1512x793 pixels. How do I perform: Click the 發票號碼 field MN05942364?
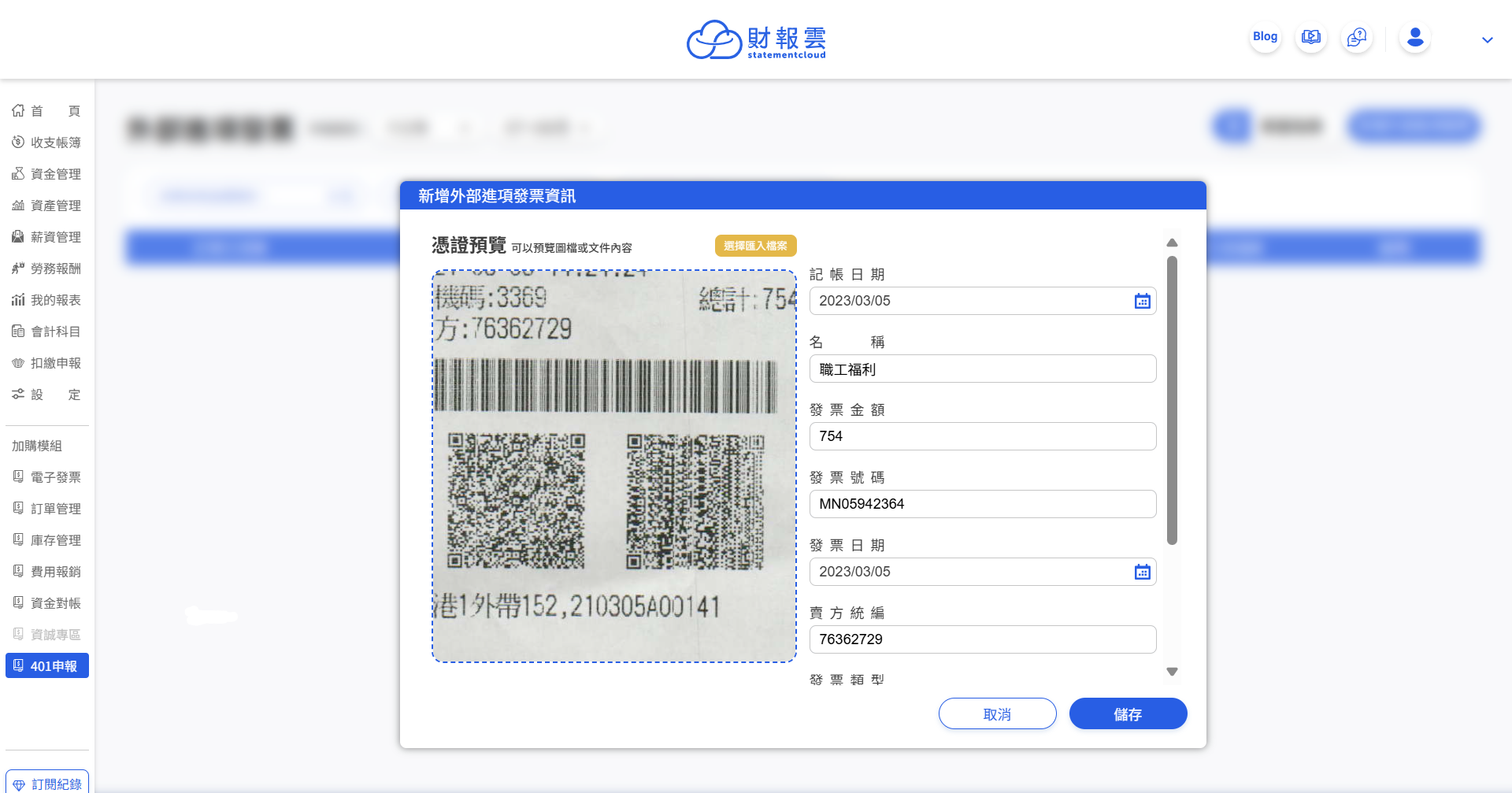click(983, 504)
